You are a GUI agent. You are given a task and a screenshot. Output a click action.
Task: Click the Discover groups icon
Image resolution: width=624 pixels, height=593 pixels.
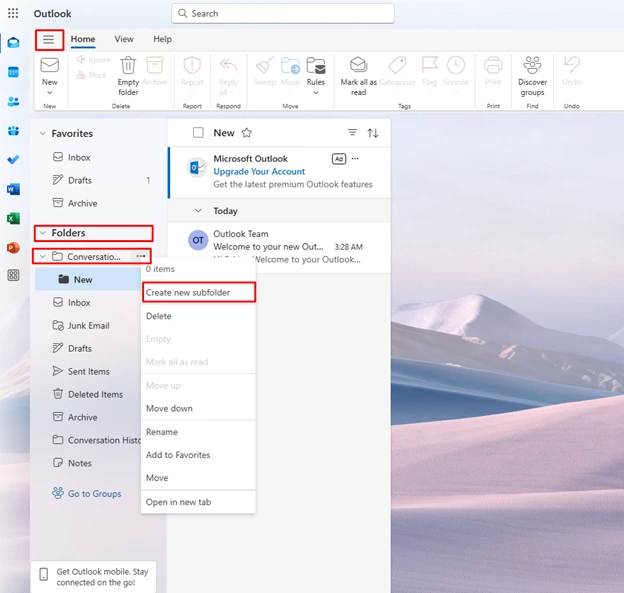tap(532, 65)
